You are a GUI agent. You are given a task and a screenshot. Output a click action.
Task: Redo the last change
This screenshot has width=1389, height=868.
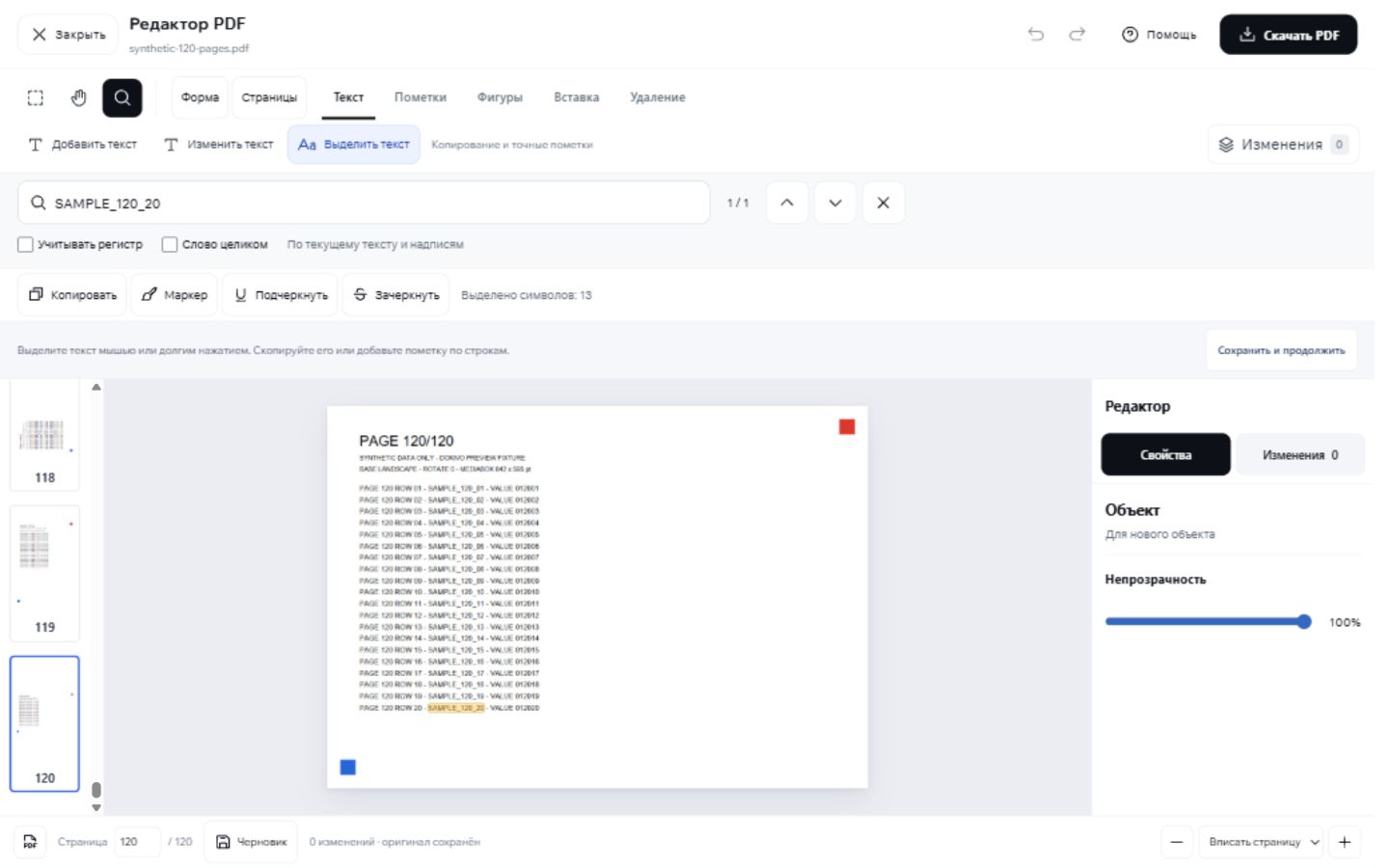click(x=1077, y=35)
